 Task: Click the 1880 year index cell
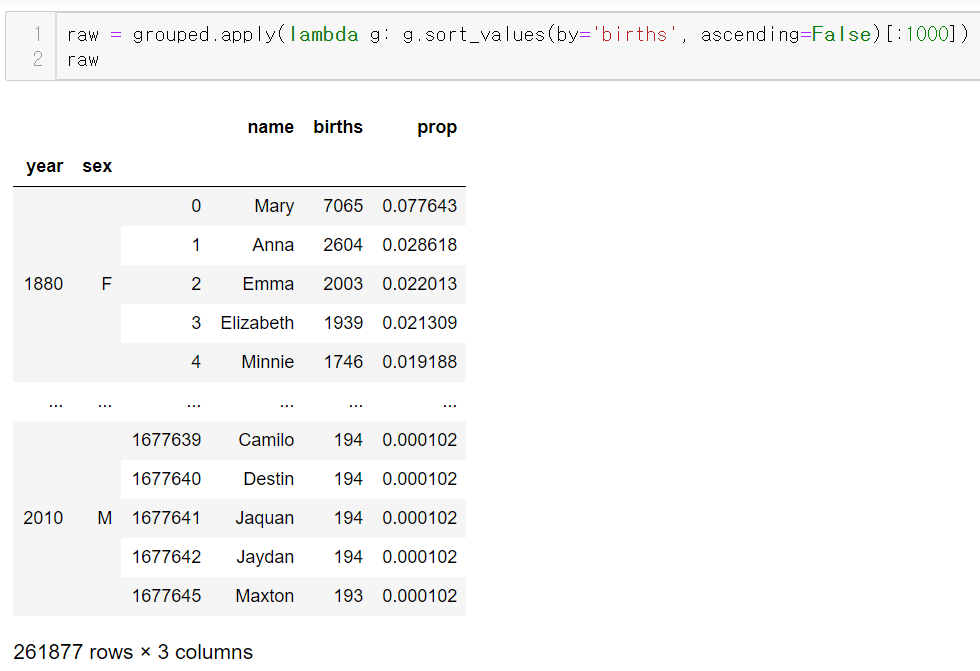click(43, 284)
